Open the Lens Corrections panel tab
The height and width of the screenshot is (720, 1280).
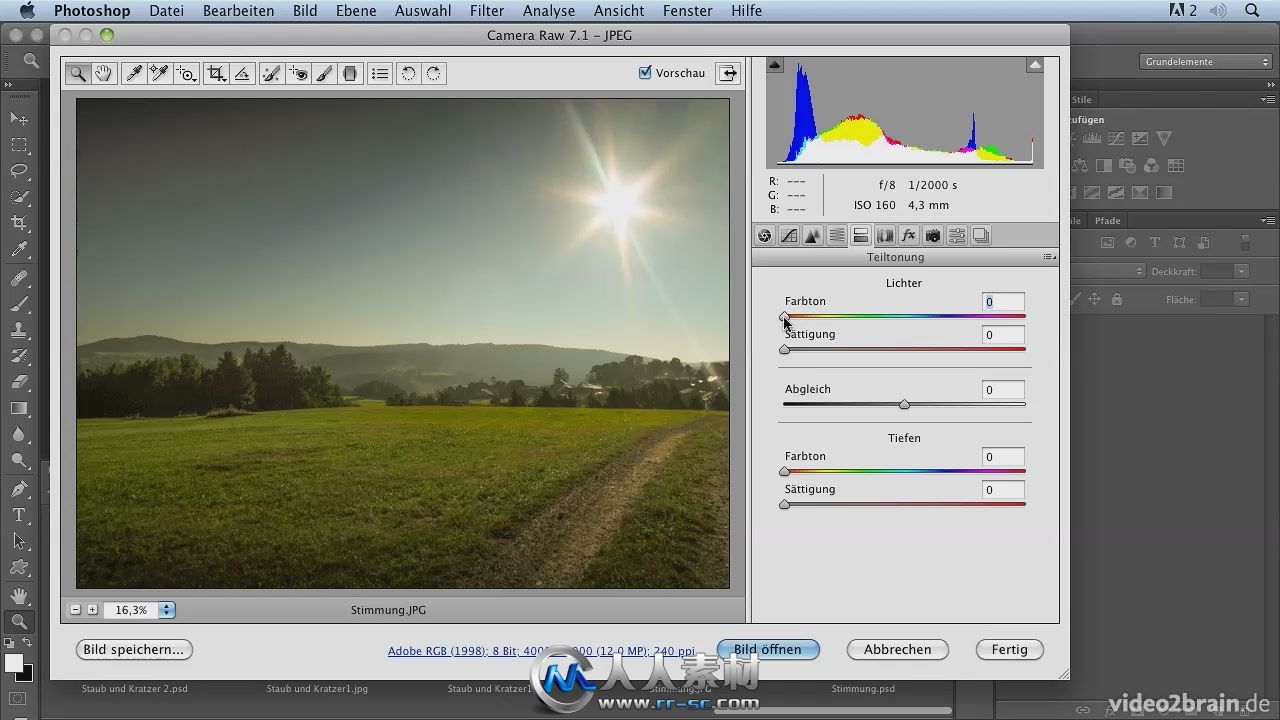885,236
